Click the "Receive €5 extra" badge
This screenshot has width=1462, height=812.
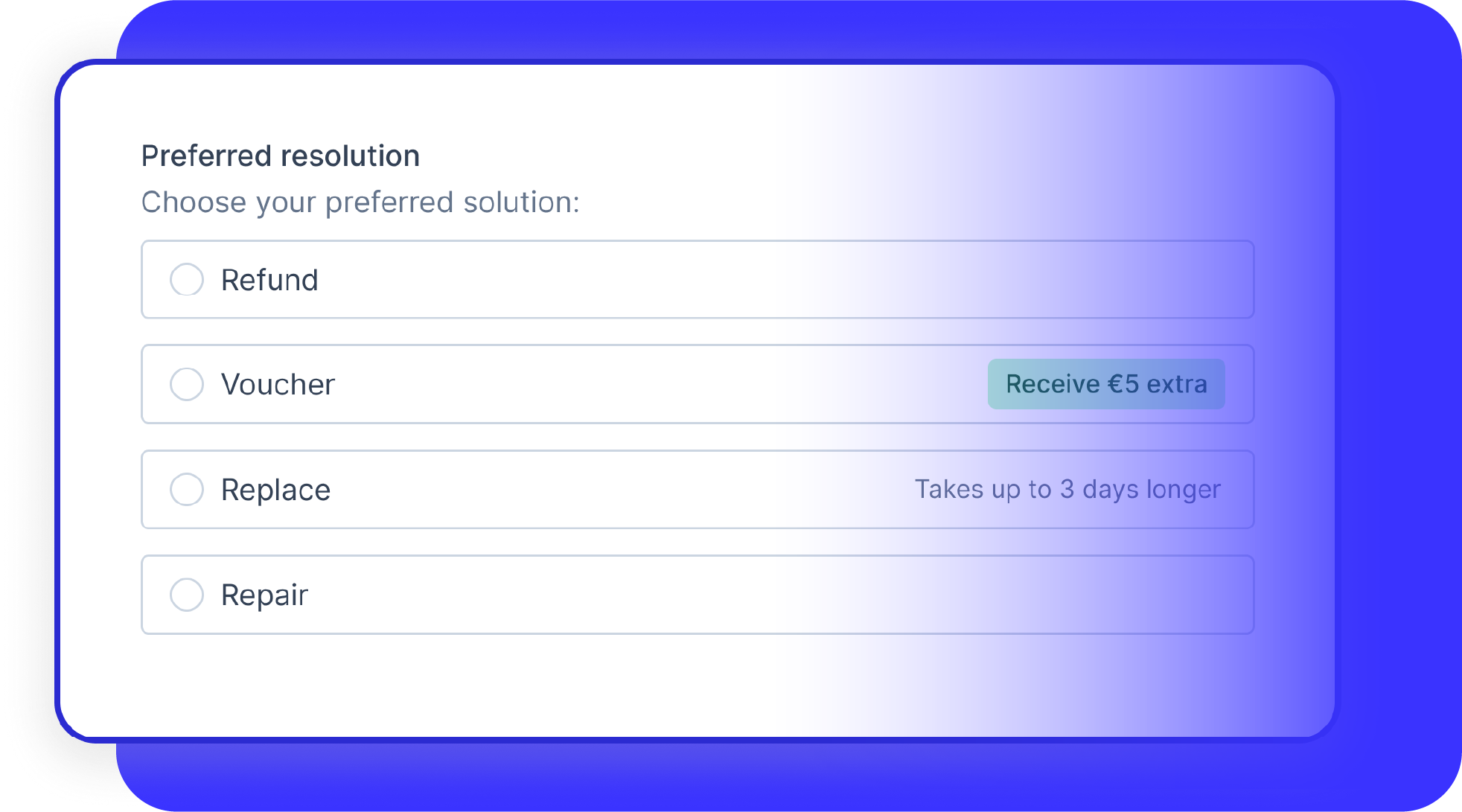1106,384
